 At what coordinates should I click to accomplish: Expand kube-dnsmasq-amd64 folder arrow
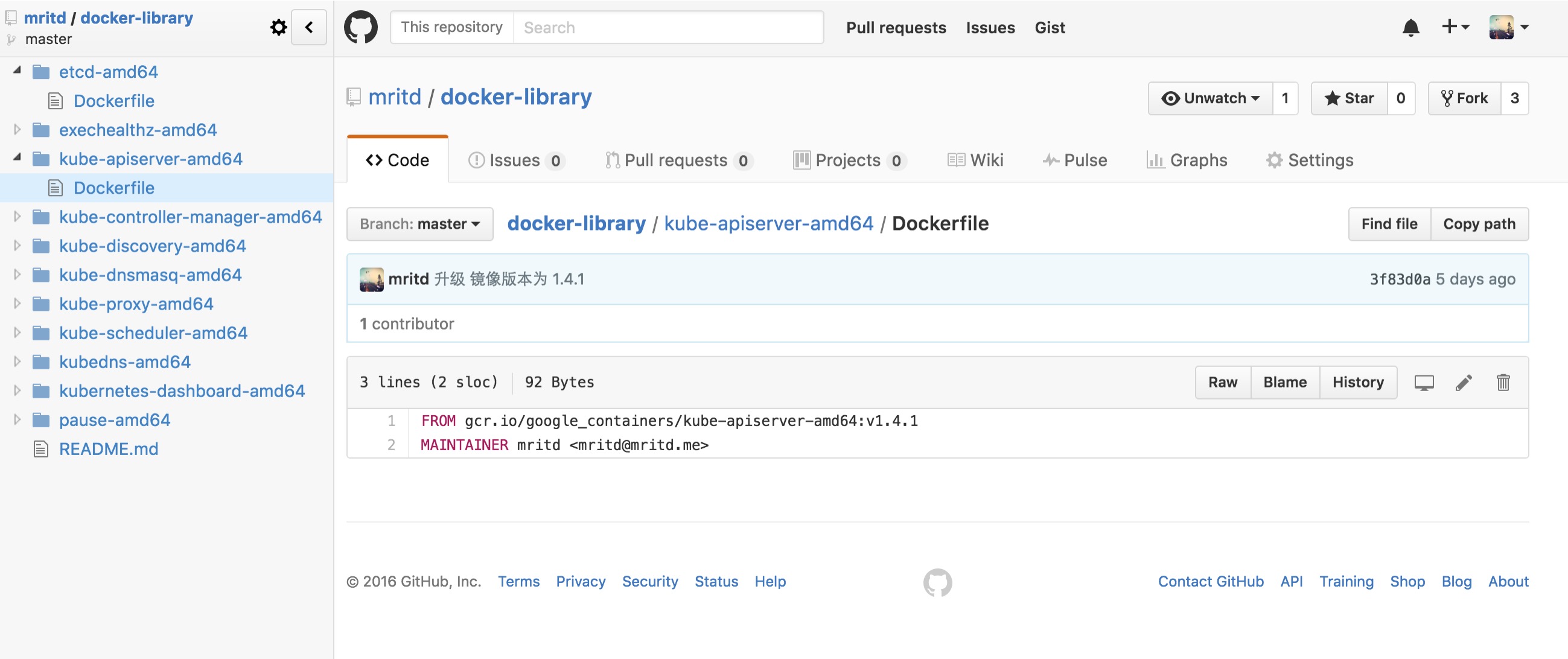click(x=17, y=275)
